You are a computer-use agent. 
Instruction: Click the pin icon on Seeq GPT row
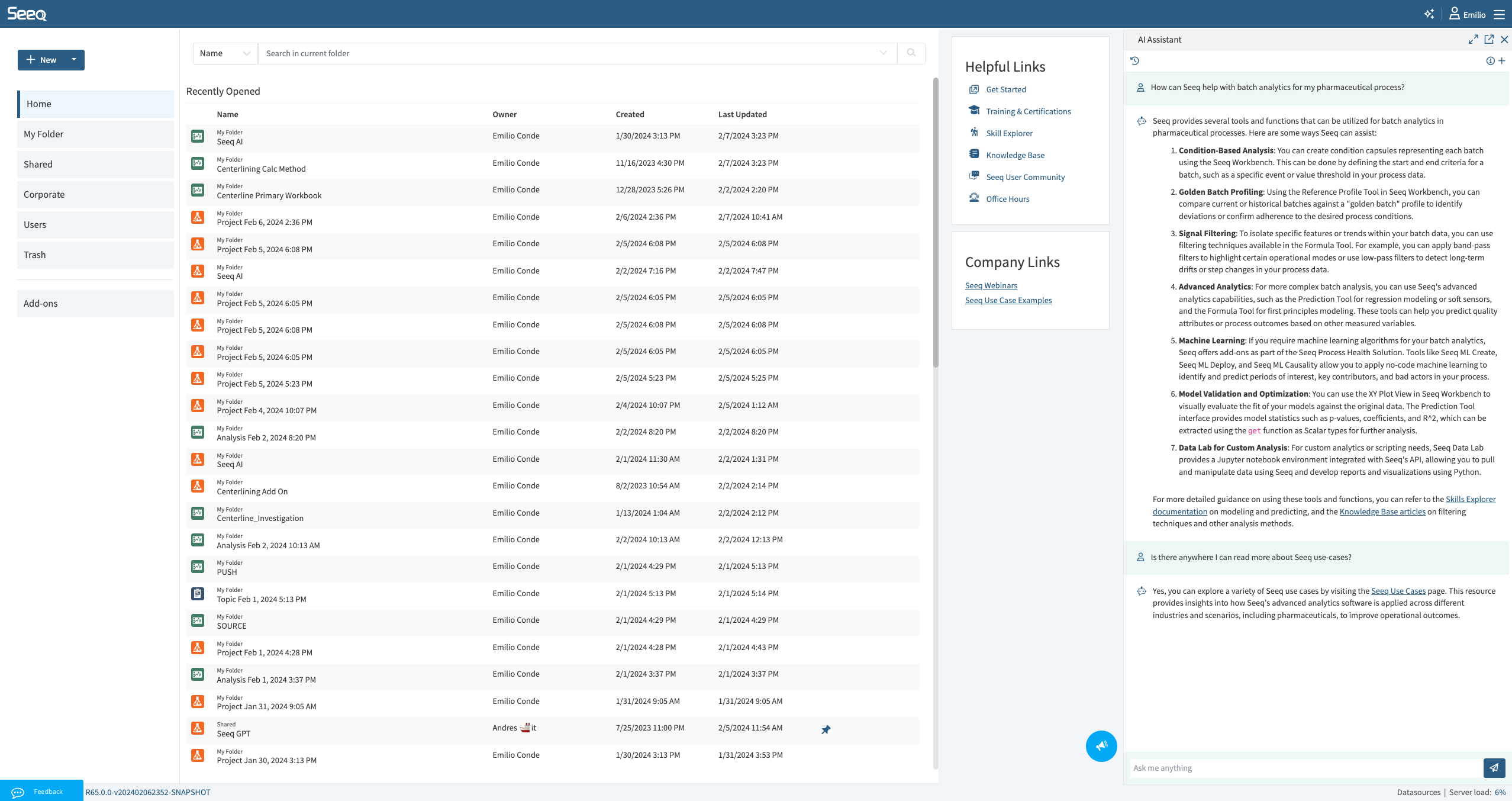(x=824, y=729)
